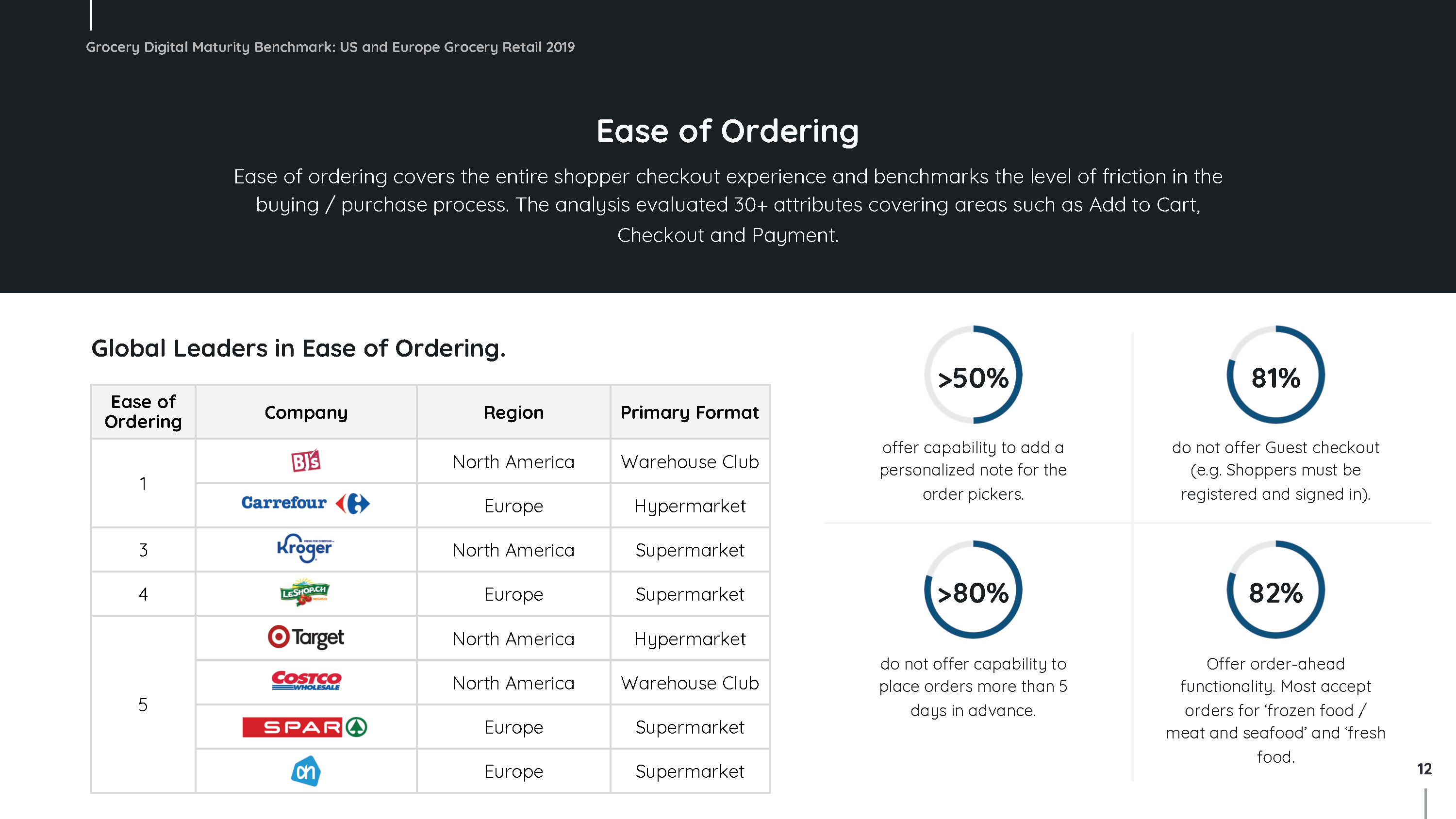
Task: Click the Primary Format column header
Action: (x=690, y=412)
